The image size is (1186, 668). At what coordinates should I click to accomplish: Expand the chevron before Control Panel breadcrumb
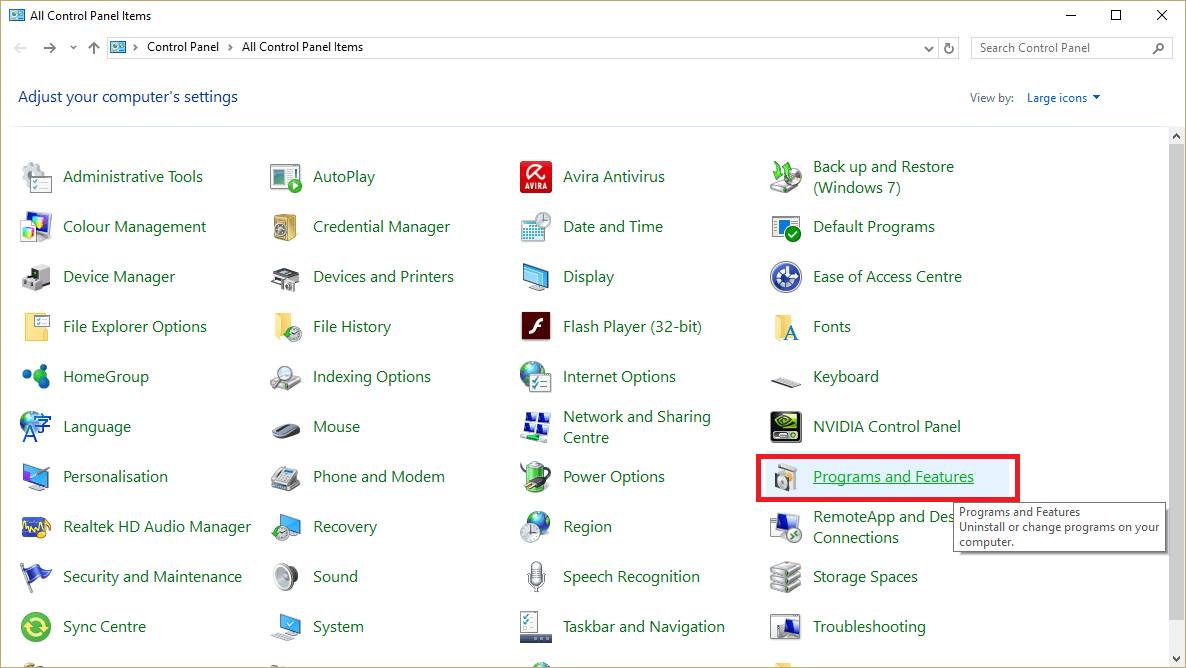pyautogui.click(x=135, y=48)
